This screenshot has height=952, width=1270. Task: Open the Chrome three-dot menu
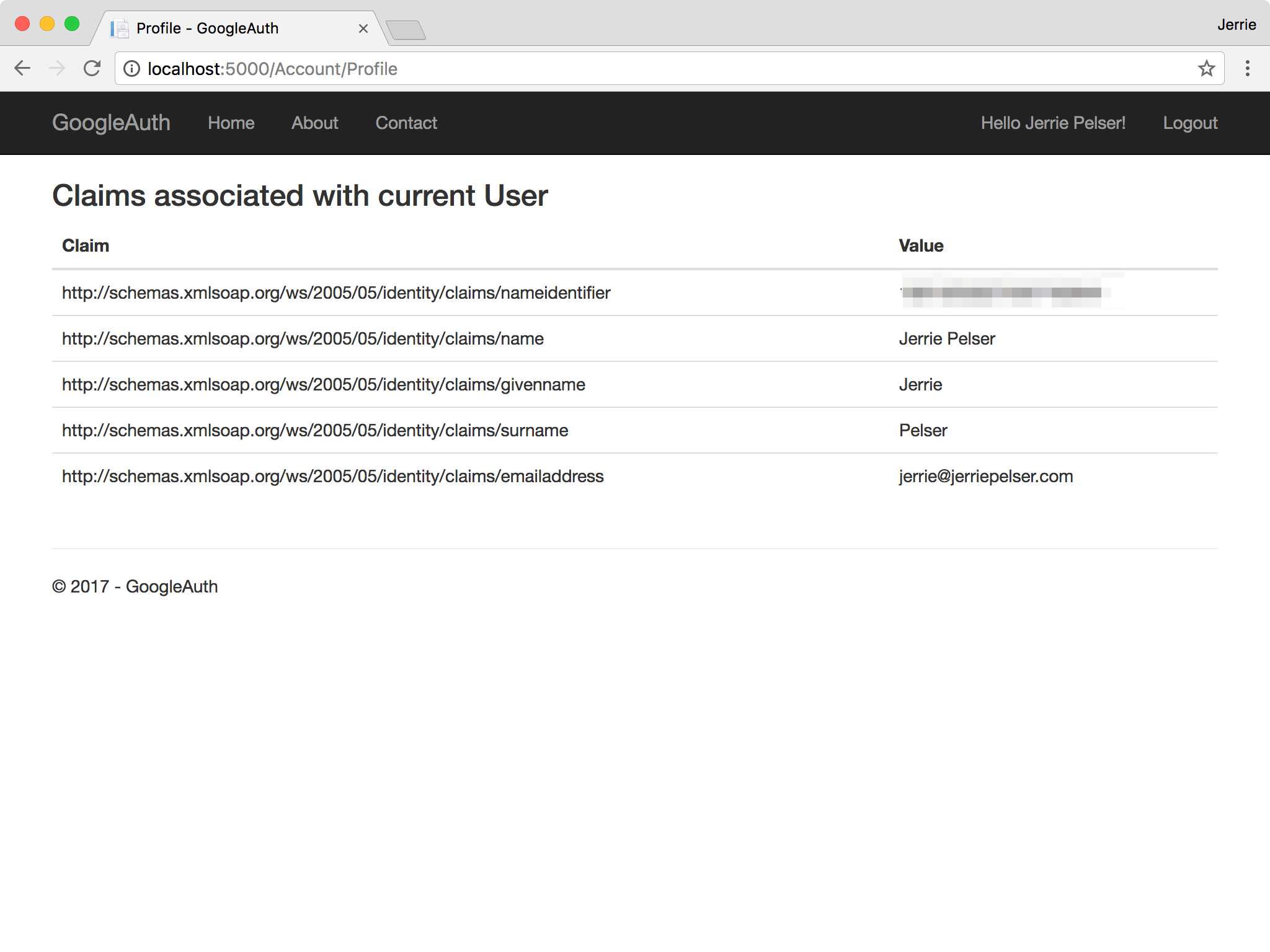point(1248,68)
